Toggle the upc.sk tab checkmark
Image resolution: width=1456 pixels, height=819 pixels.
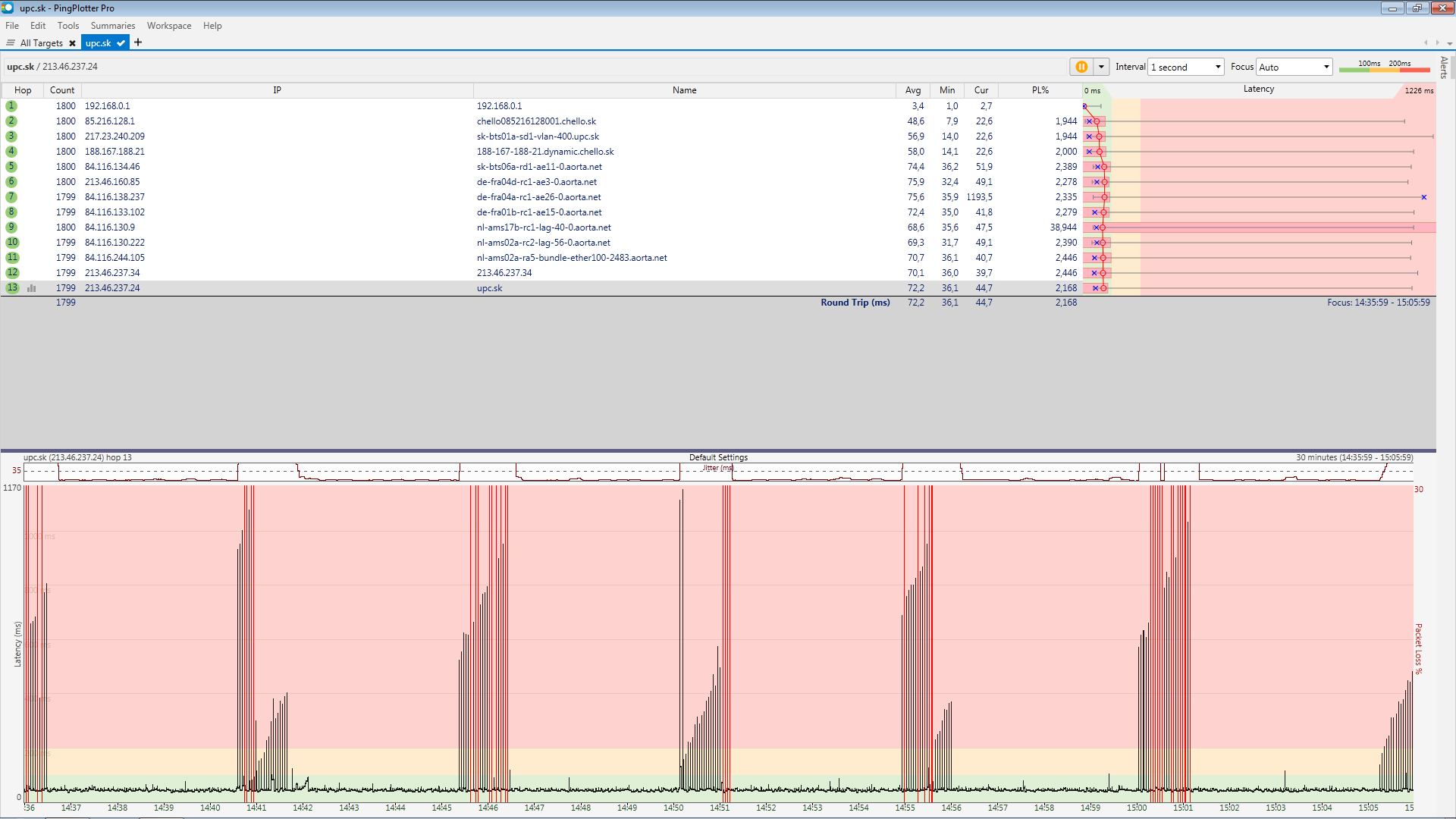tap(121, 43)
